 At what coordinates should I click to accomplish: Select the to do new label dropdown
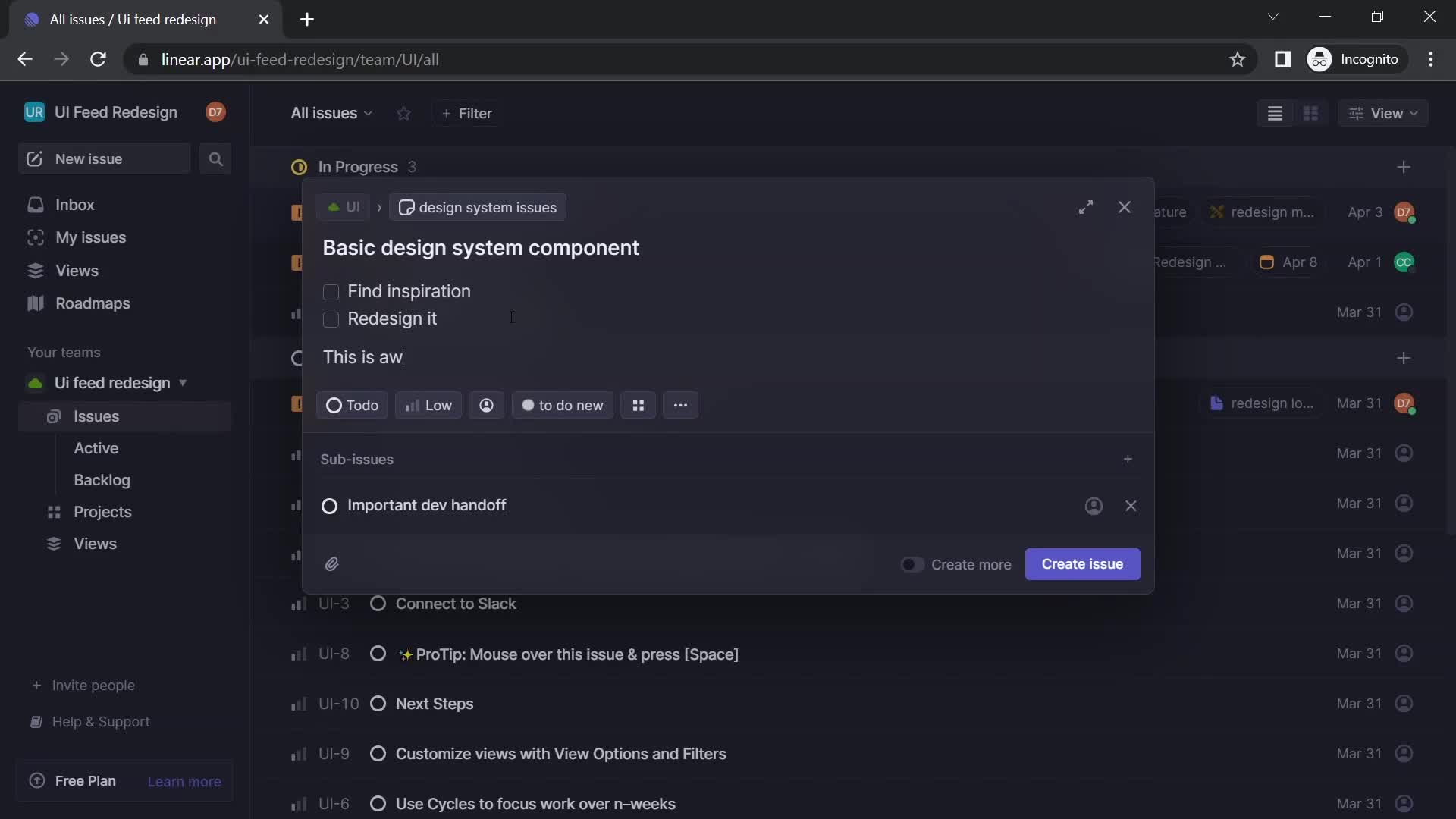[561, 404]
